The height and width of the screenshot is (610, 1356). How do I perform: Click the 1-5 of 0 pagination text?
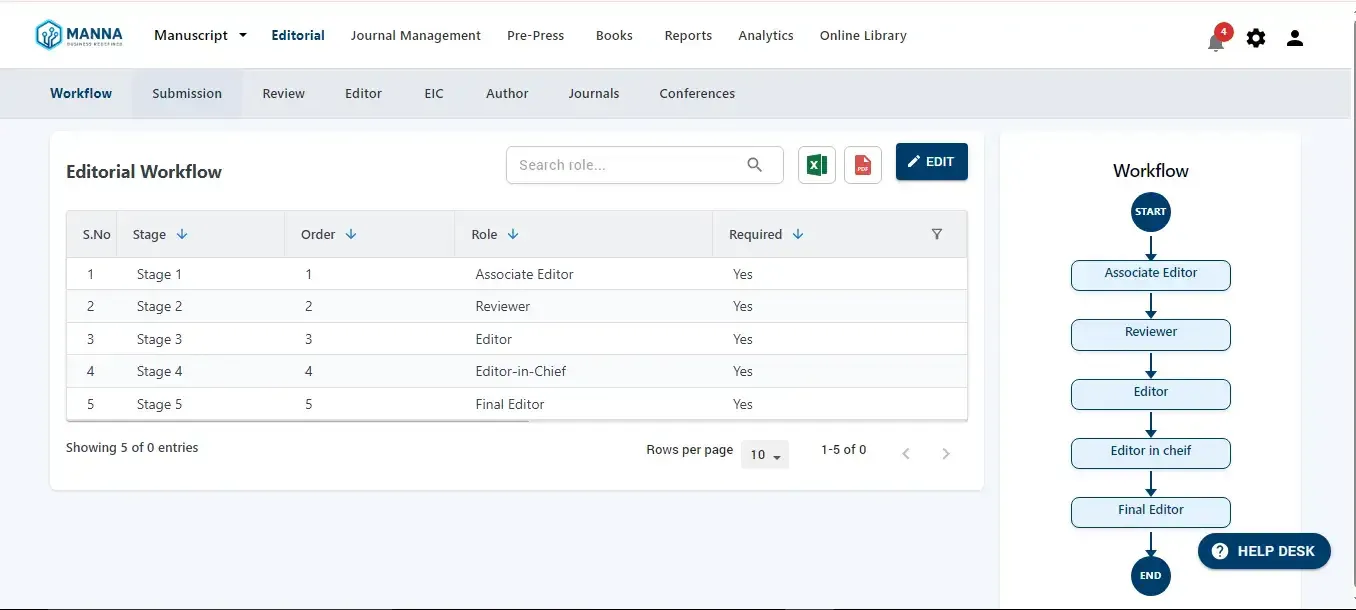843,449
